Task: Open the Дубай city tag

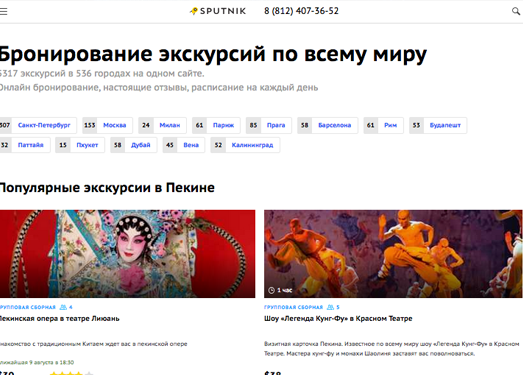Action: (134, 145)
